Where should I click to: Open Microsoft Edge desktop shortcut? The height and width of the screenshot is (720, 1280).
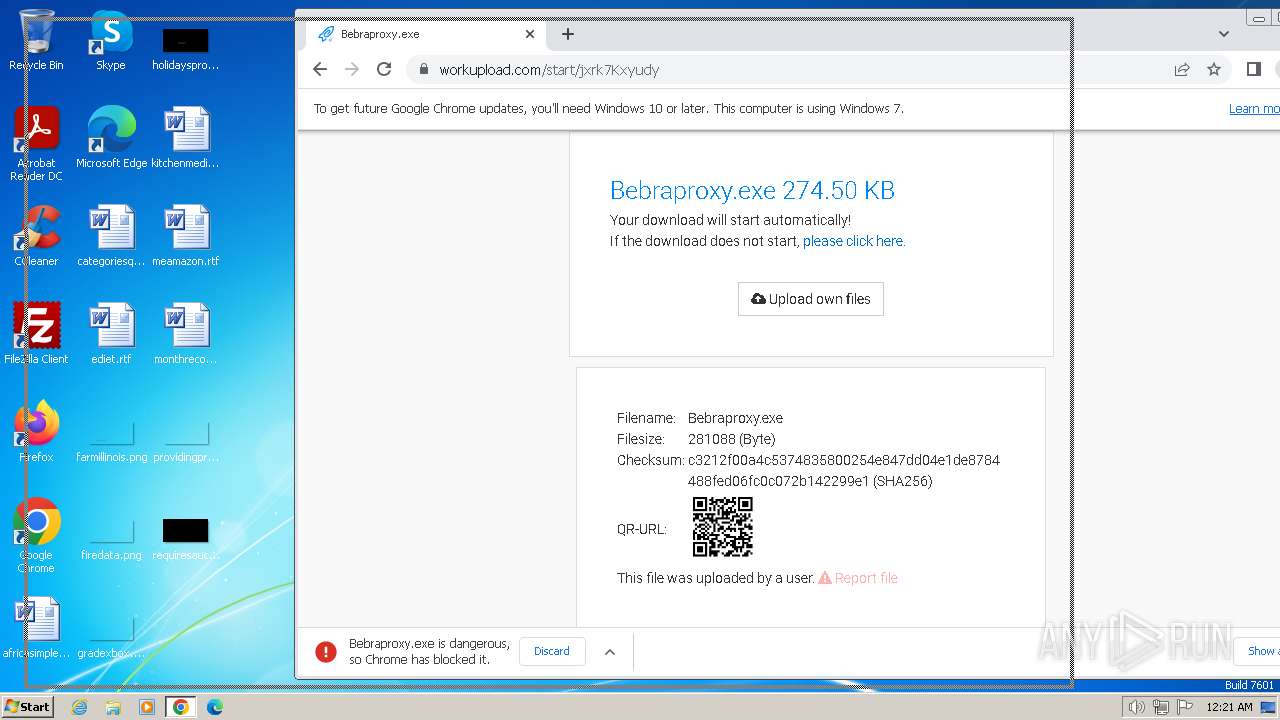point(111,137)
